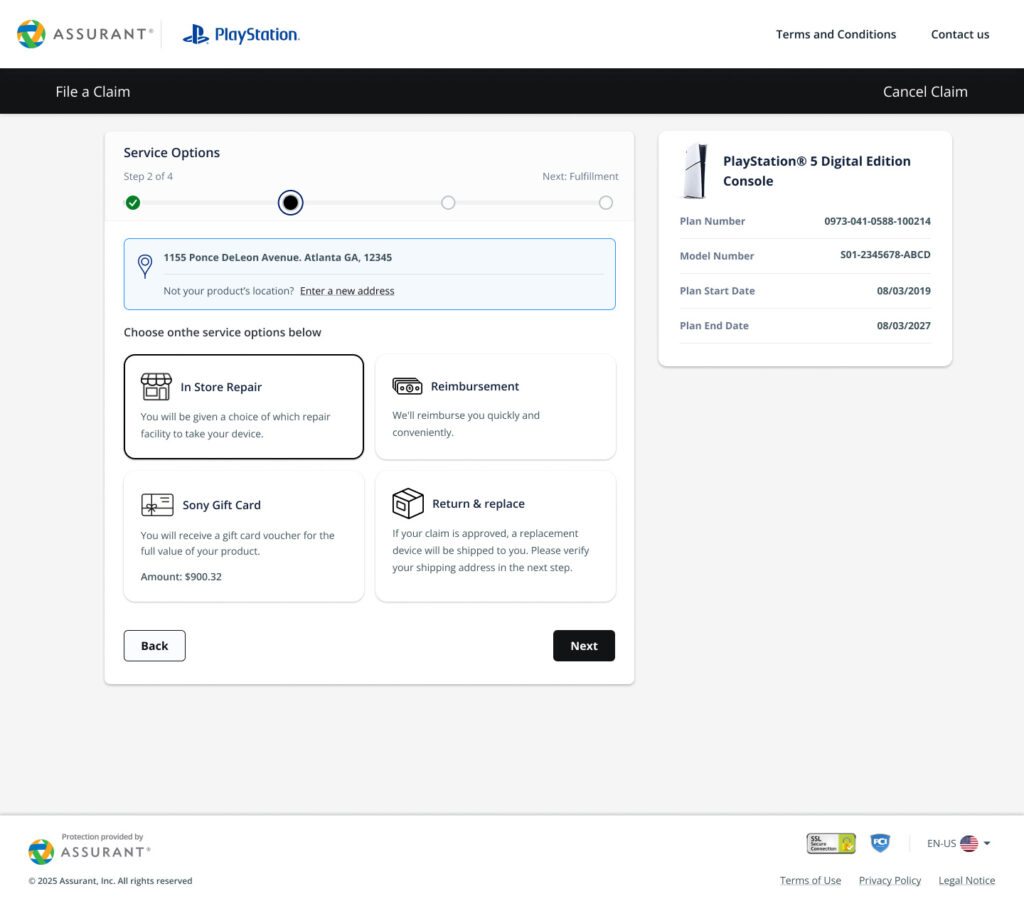1024x906 pixels.
Task: Click the completed first step indicator
Action: (133, 203)
